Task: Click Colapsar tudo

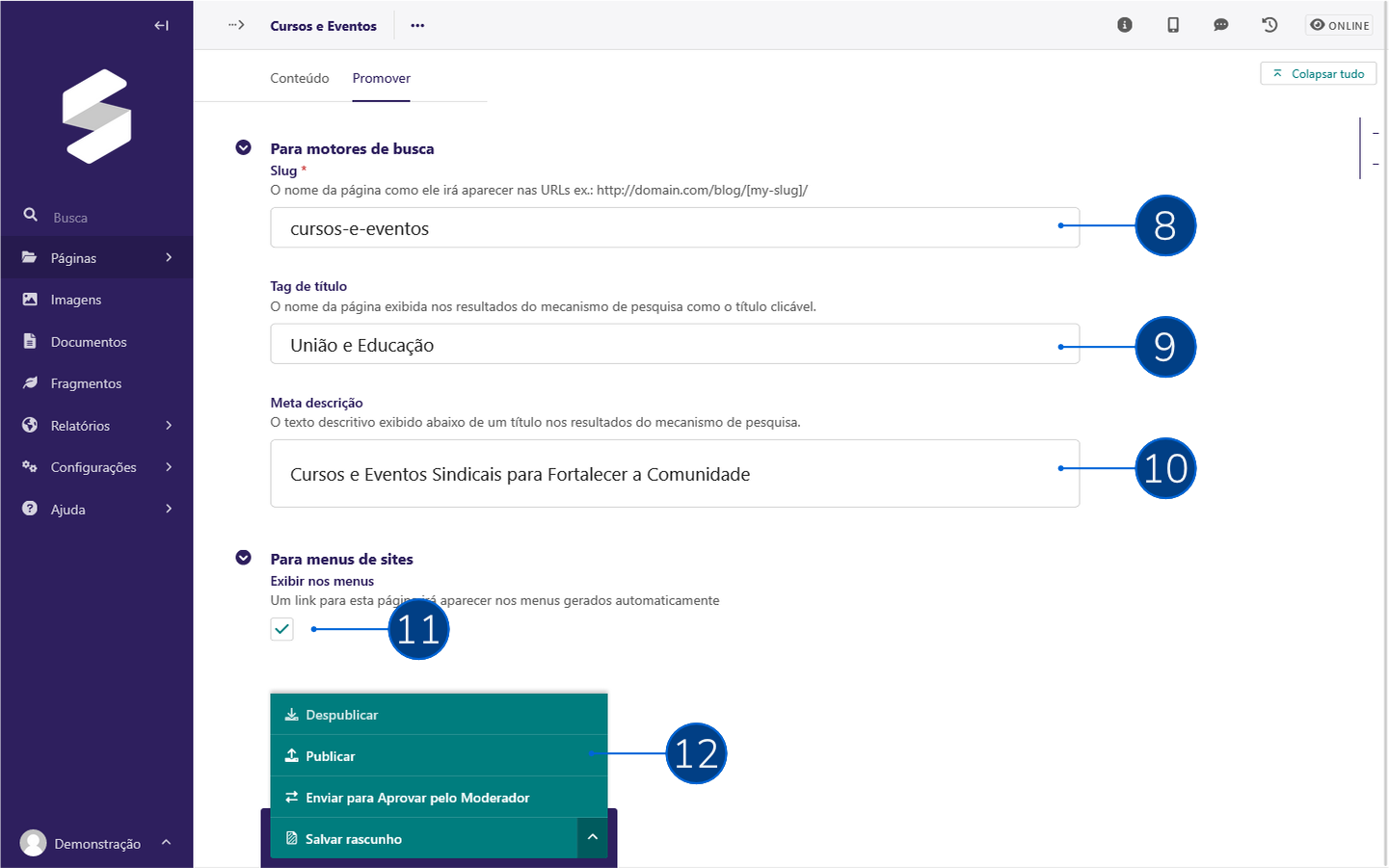Action: point(1318,72)
